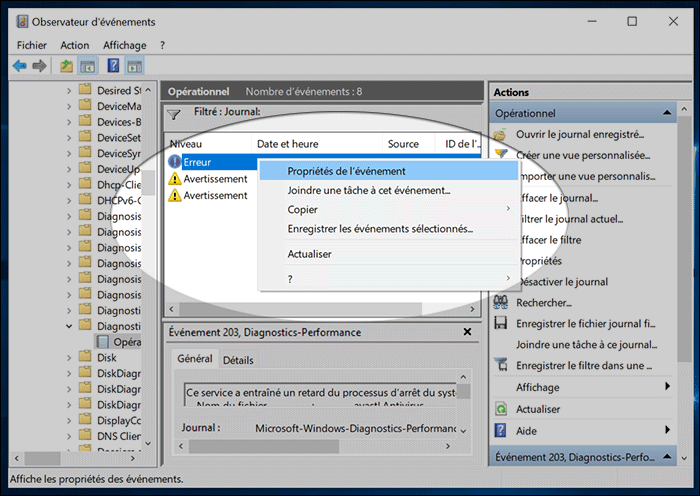Collapse the Opérationnel actions section
The image size is (700, 496).
tap(671, 114)
